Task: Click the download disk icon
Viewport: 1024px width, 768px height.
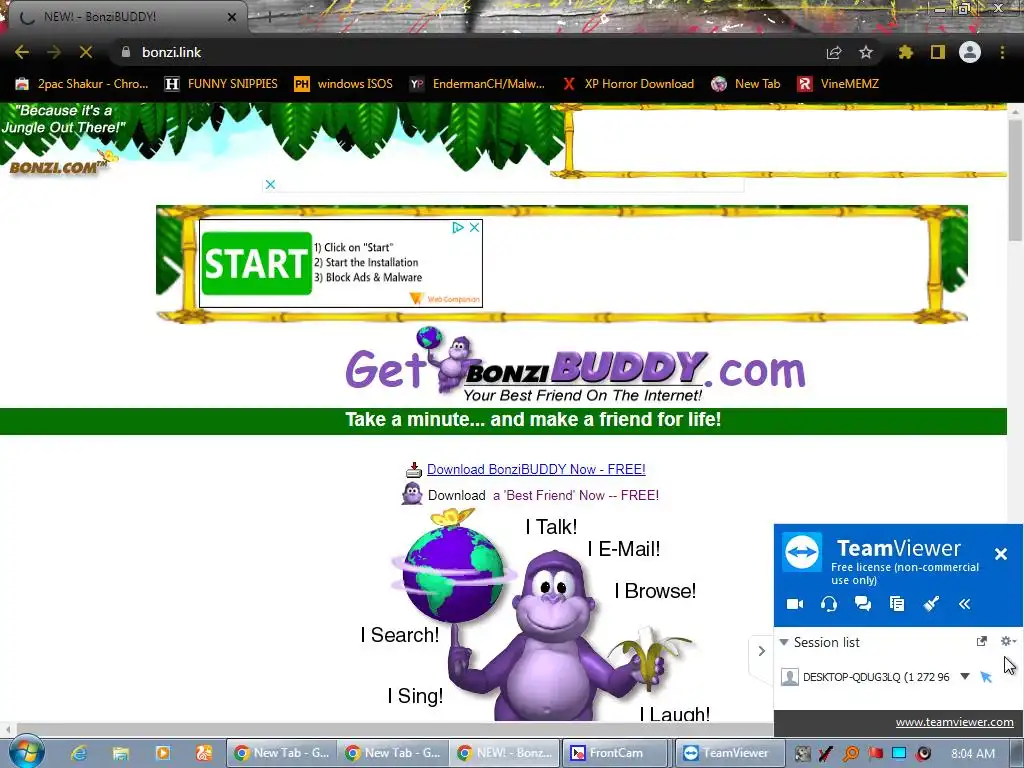Action: coord(413,470)
